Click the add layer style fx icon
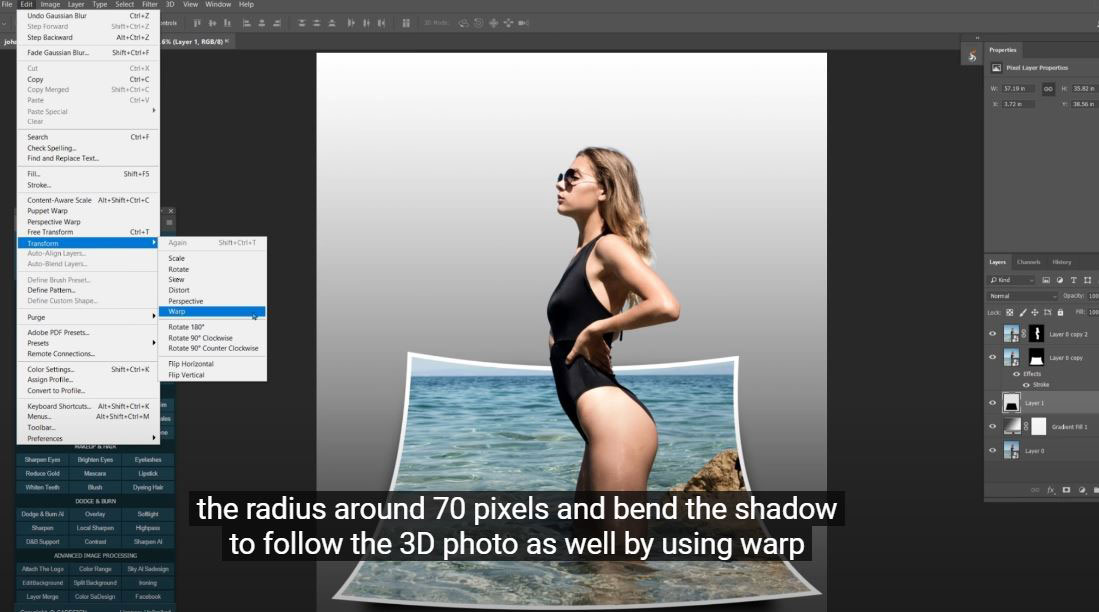This screenshot has height=612, width=1099. pos(1051,490)
